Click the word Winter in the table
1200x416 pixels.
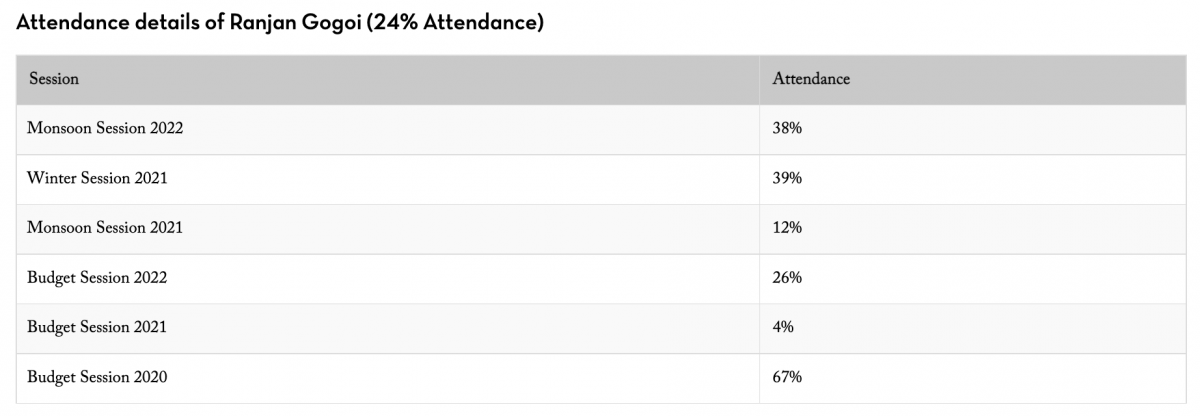click(x=50, y=179)
